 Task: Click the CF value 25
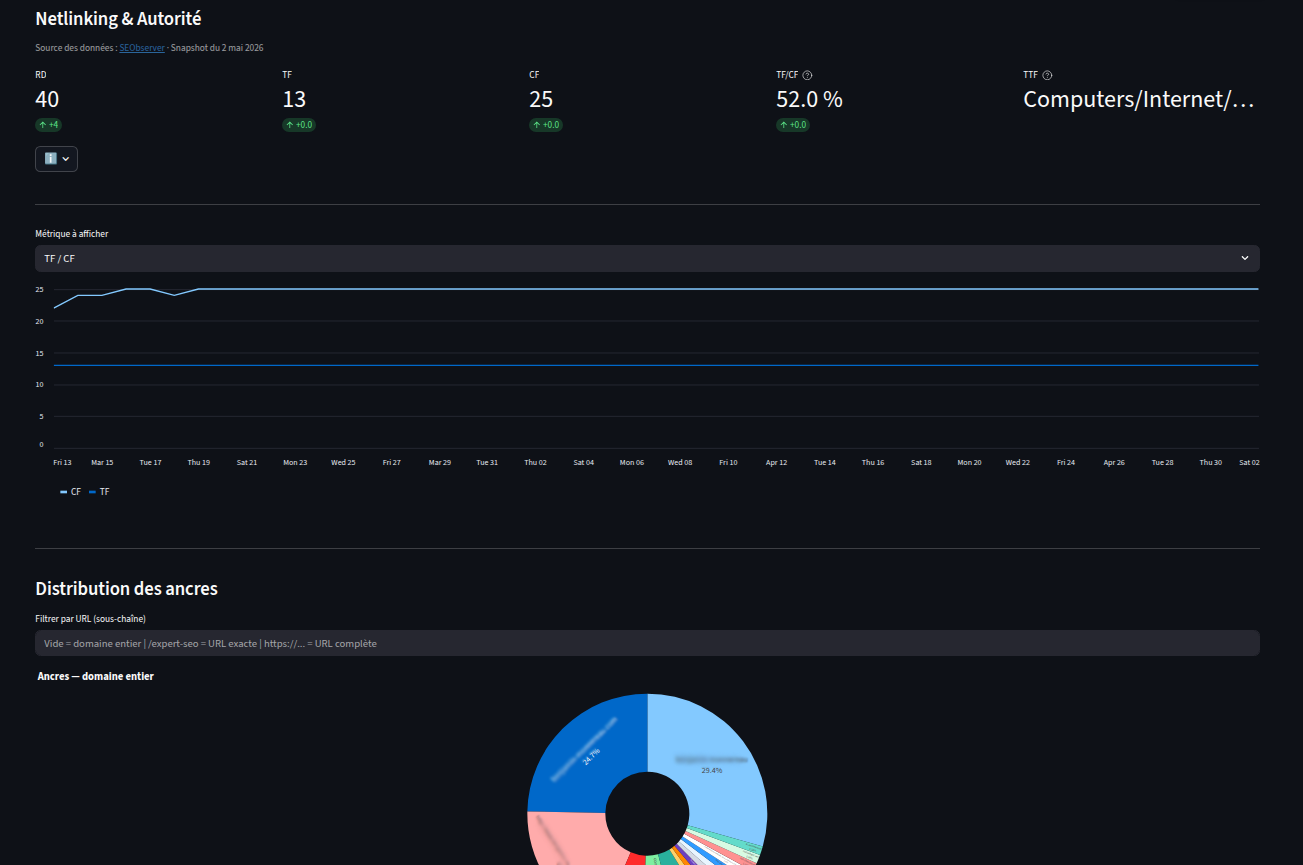(x=541, y=99)
